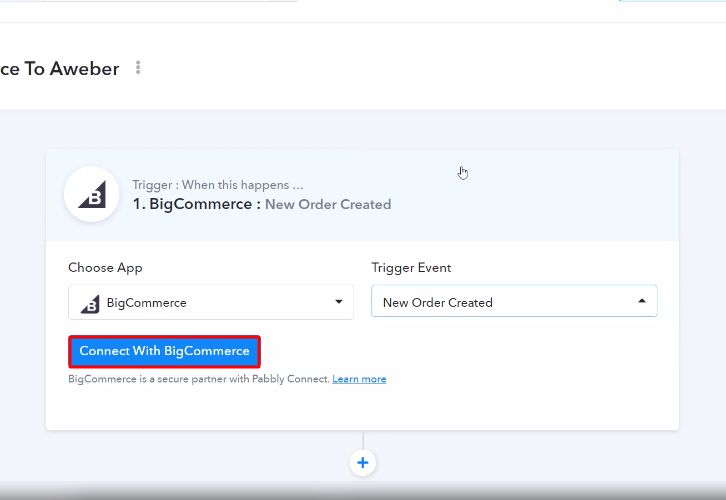This screenshot has width=726, height=500.
Task: Open the Choose App BigCommerce dropdown
Action: (x=211, y=302)
